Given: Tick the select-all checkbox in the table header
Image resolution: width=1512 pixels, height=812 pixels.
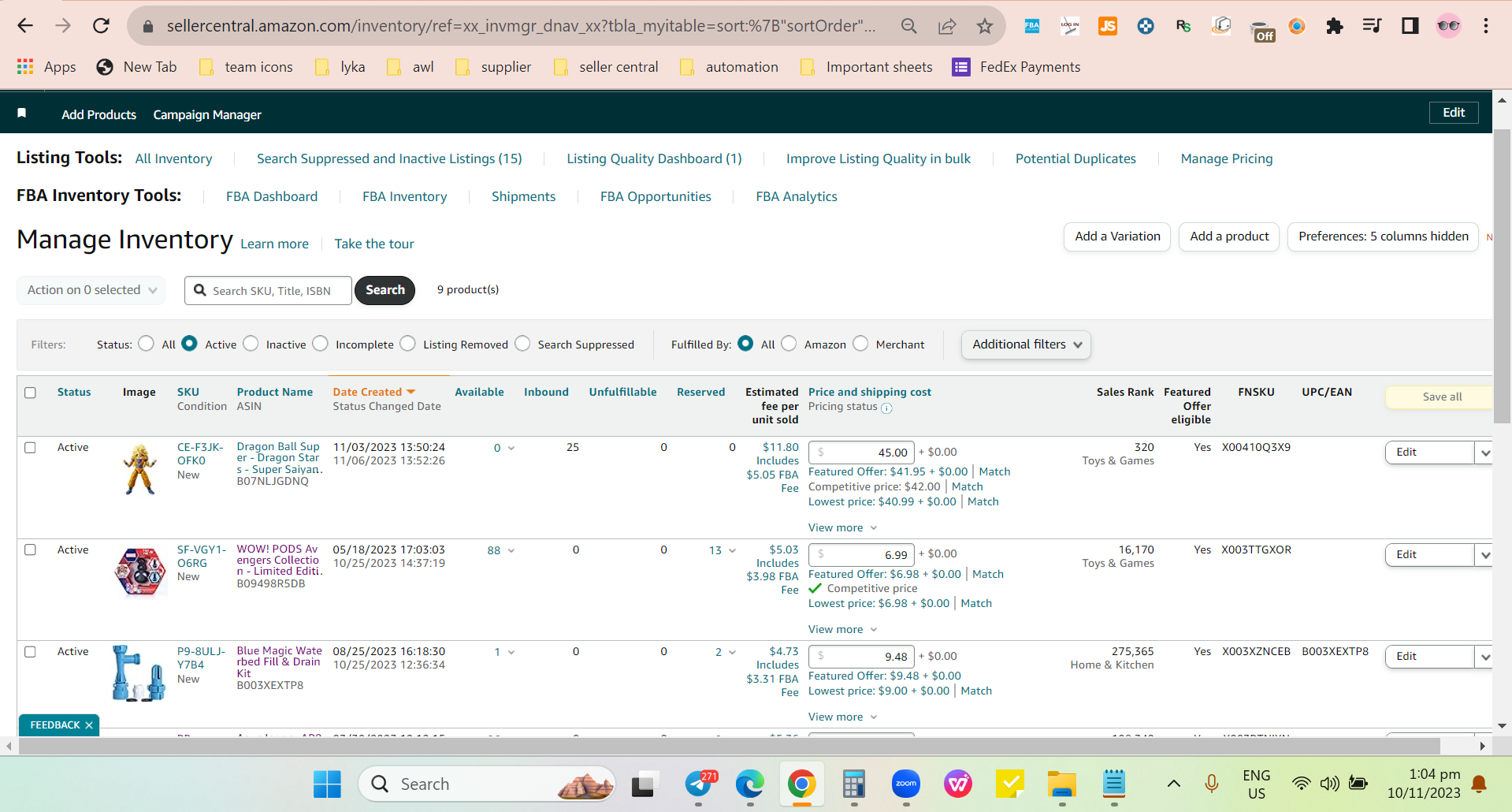Looking at the screenshot, I should coord(30,393).
